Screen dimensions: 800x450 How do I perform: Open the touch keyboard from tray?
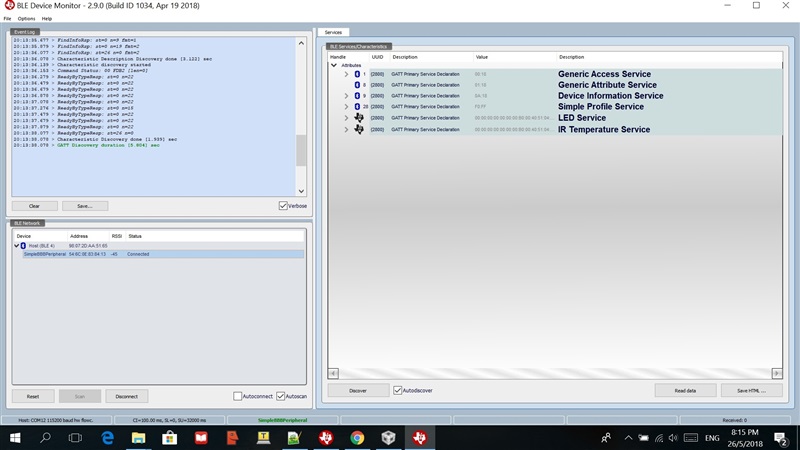click(x=691, y=438)
